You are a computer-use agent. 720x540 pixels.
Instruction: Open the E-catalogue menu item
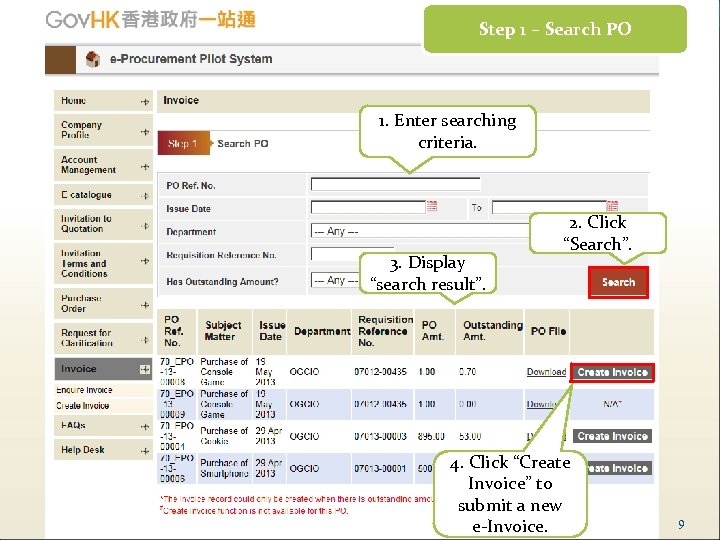click(103, 195)
